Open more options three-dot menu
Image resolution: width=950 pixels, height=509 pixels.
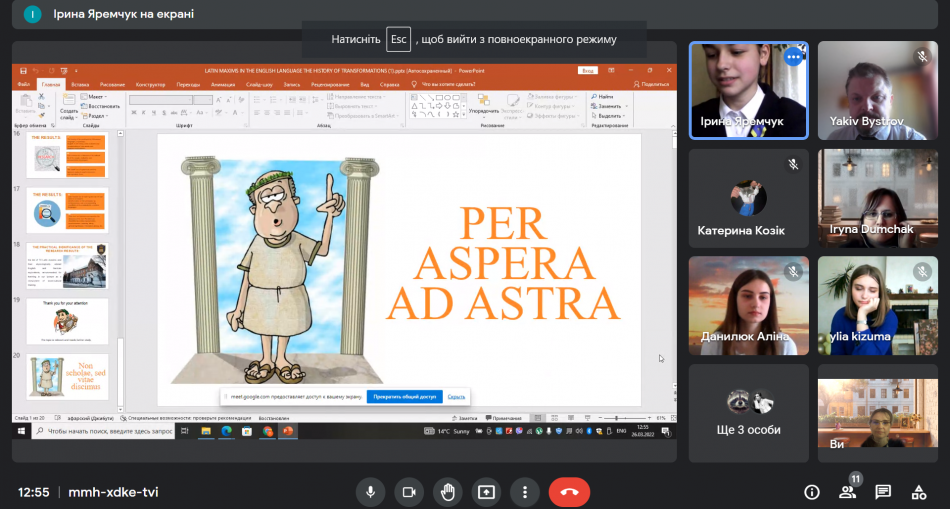(x=525, y=492)
